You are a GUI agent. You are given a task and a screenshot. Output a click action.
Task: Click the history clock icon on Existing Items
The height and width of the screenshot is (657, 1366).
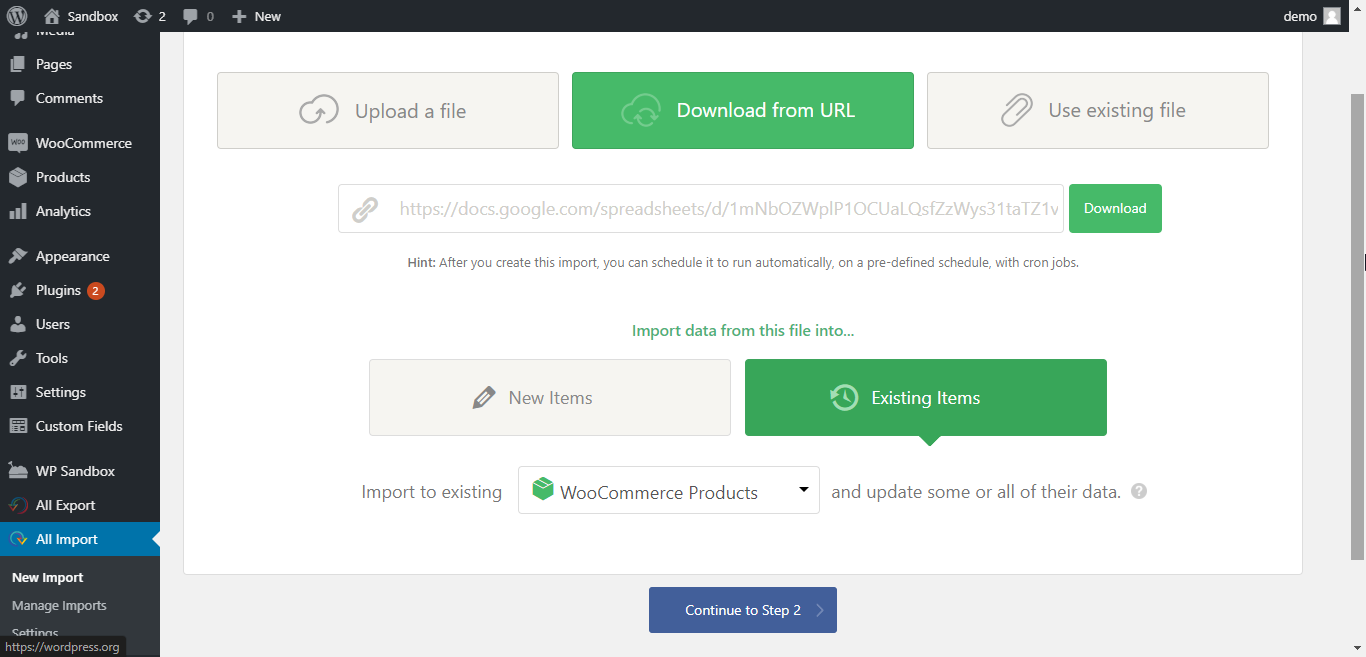(844, 398)
